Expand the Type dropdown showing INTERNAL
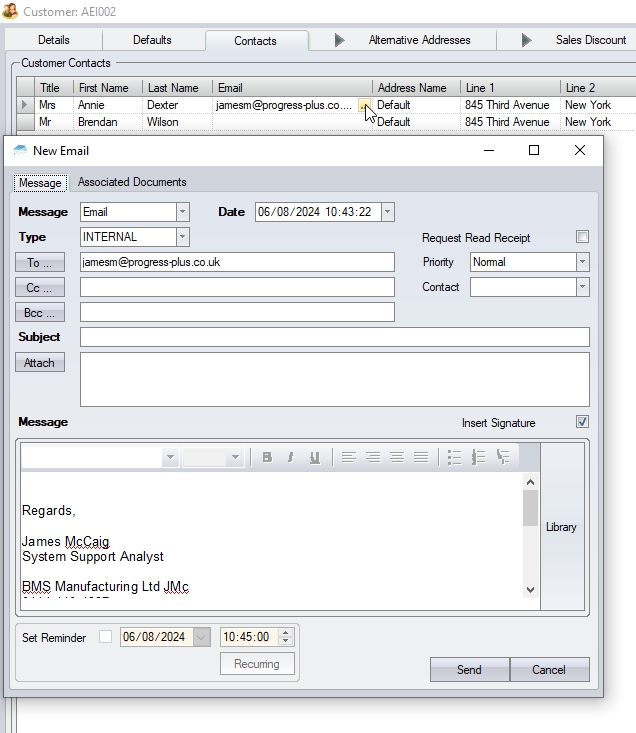 click(x=182, y=237)
